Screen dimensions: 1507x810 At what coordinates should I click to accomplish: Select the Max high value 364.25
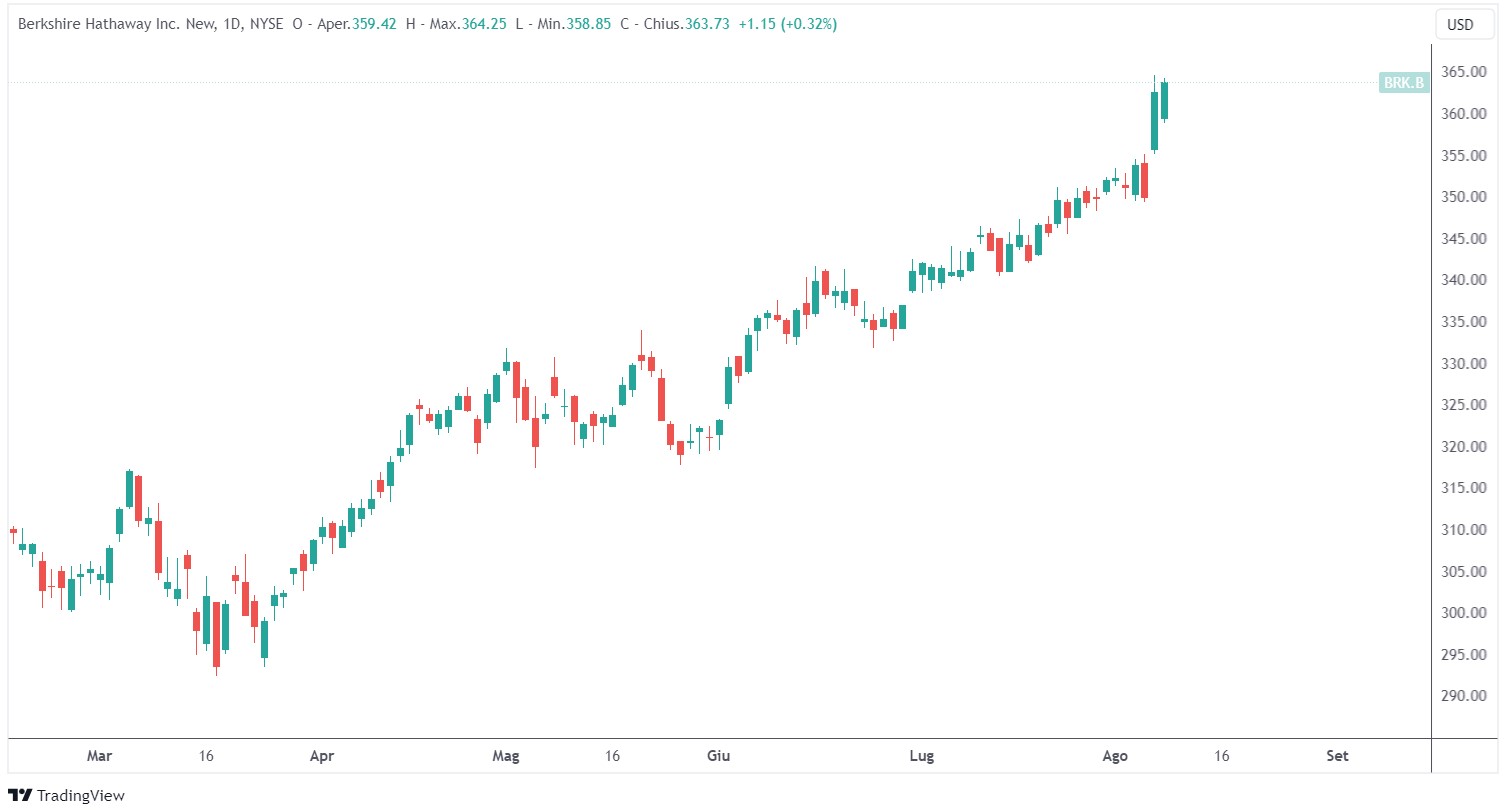482,24
